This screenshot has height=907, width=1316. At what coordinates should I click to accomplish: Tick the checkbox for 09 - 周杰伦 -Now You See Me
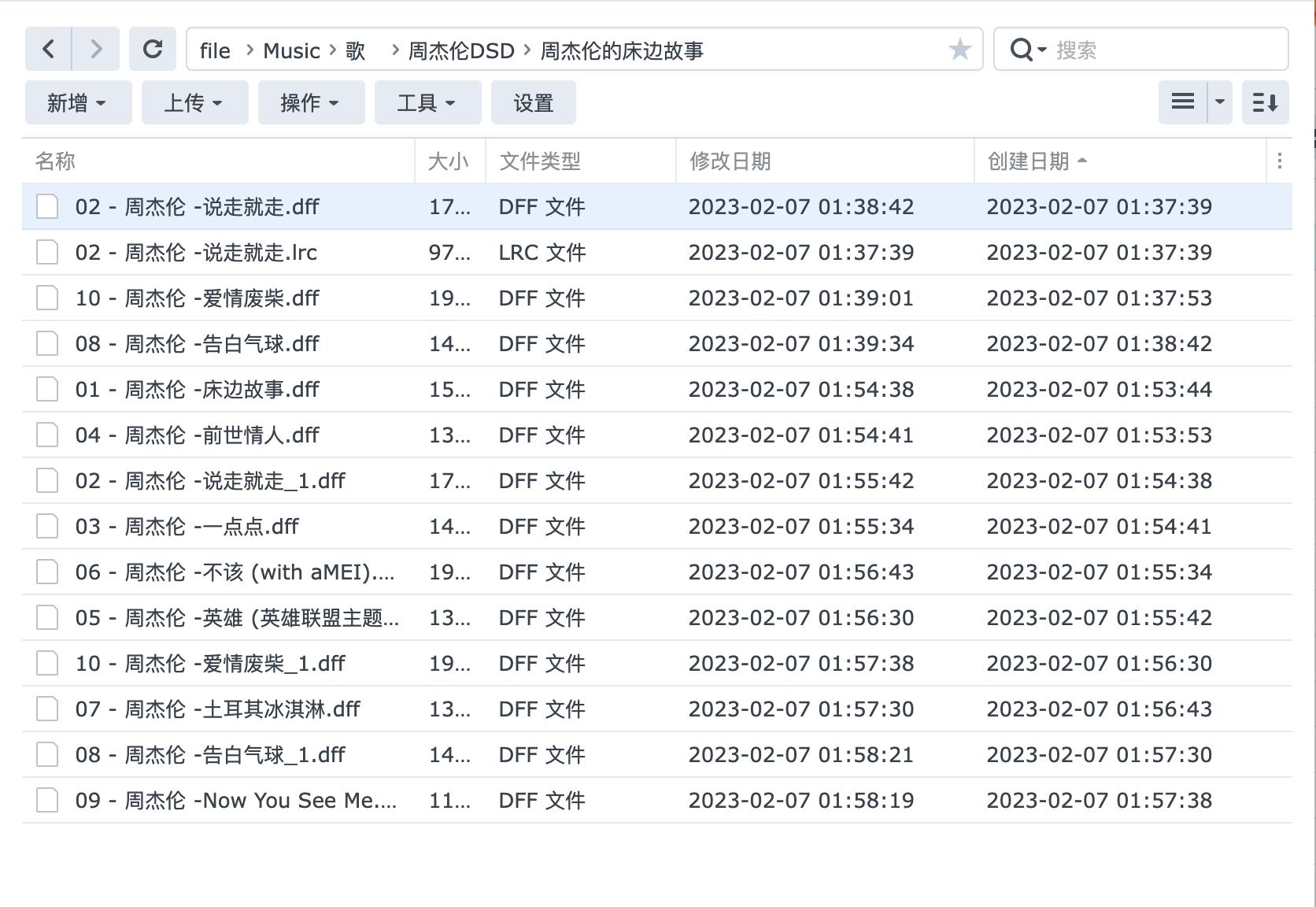pos(46,800)
